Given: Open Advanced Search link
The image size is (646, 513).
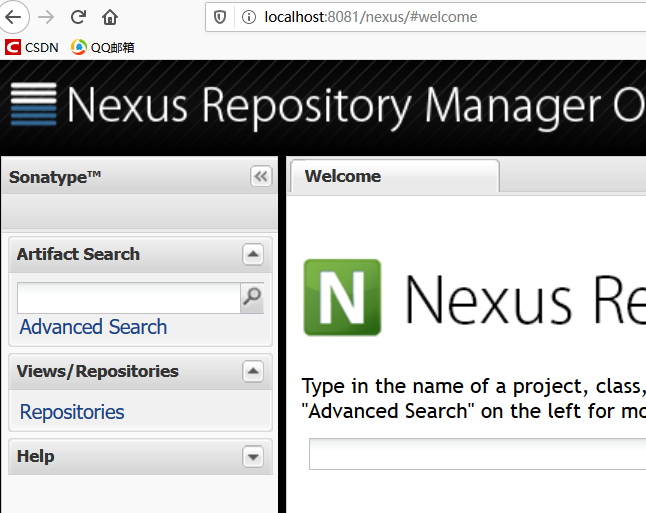Looking at the screenshot, I should [x=93, y=327].
